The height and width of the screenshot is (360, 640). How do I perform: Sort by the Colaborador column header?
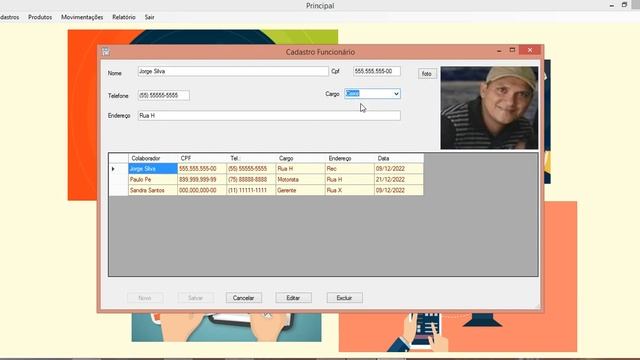[x=153, y=158]
